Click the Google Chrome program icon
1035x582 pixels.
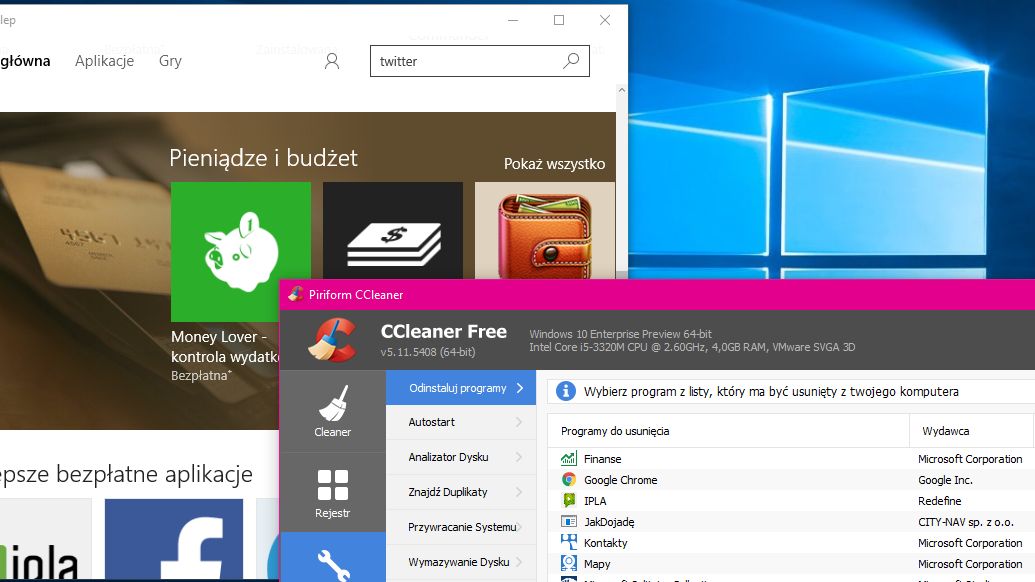click(x=568, y=480)
